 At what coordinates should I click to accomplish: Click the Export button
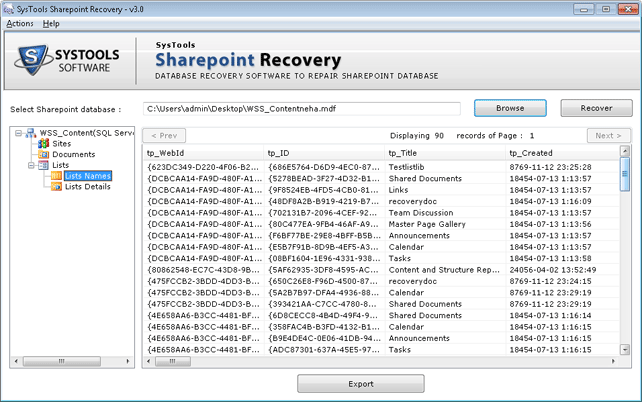pos(361,384)
